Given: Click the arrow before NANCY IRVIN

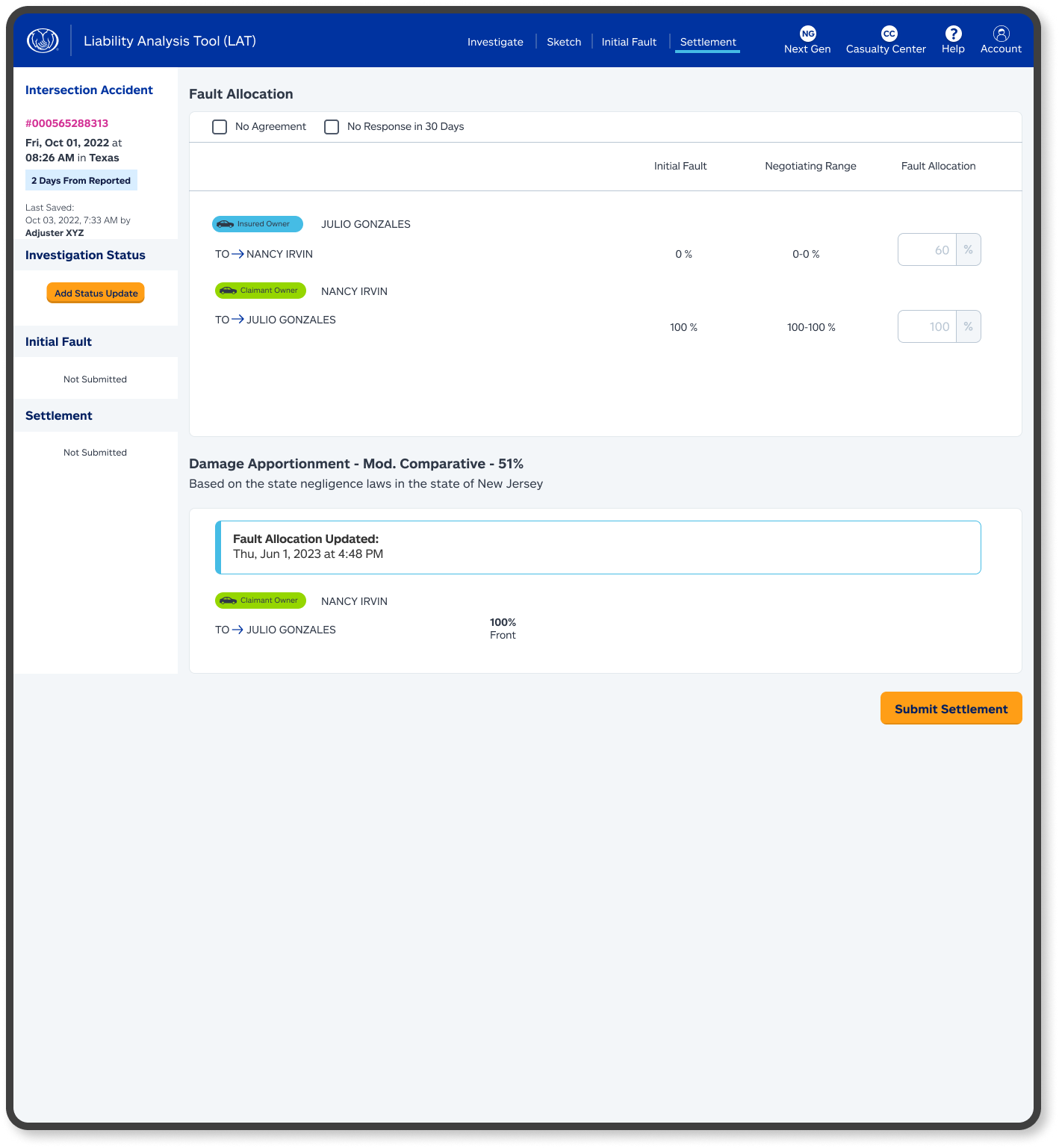Looking at the screenshot, I should click(237, 254).
